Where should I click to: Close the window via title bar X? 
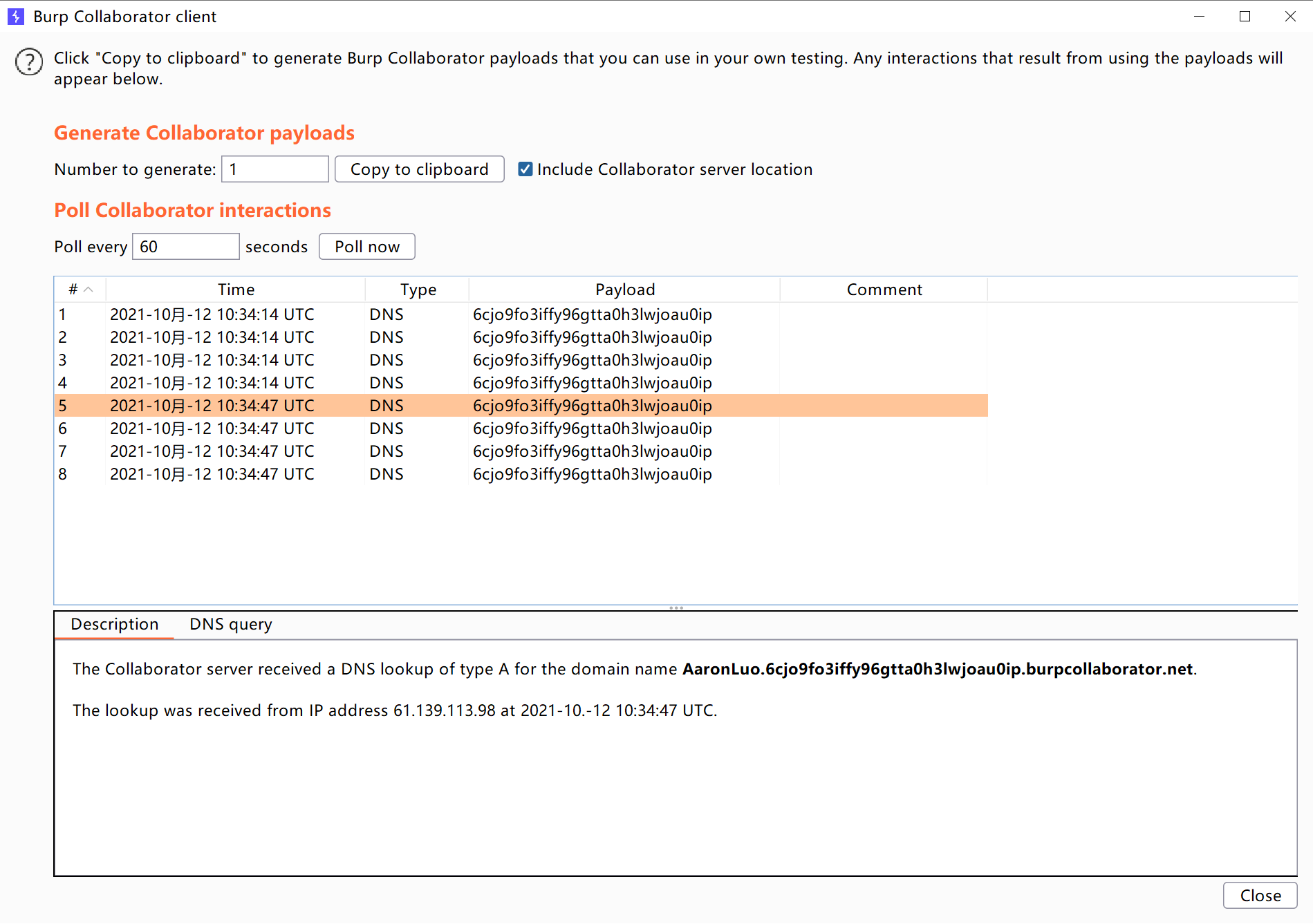[x=1290, y=17]
